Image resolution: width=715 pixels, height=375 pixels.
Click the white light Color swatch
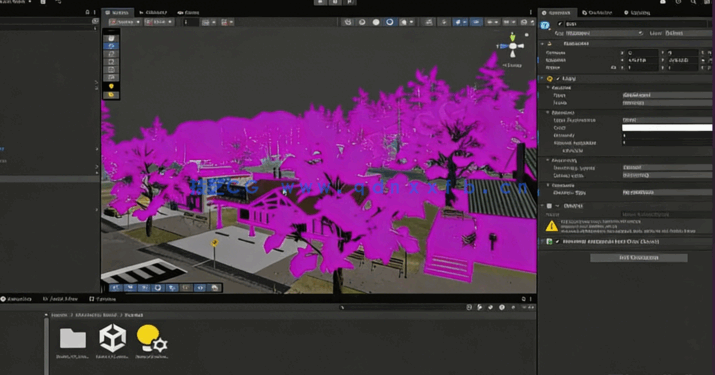[666, 128]
